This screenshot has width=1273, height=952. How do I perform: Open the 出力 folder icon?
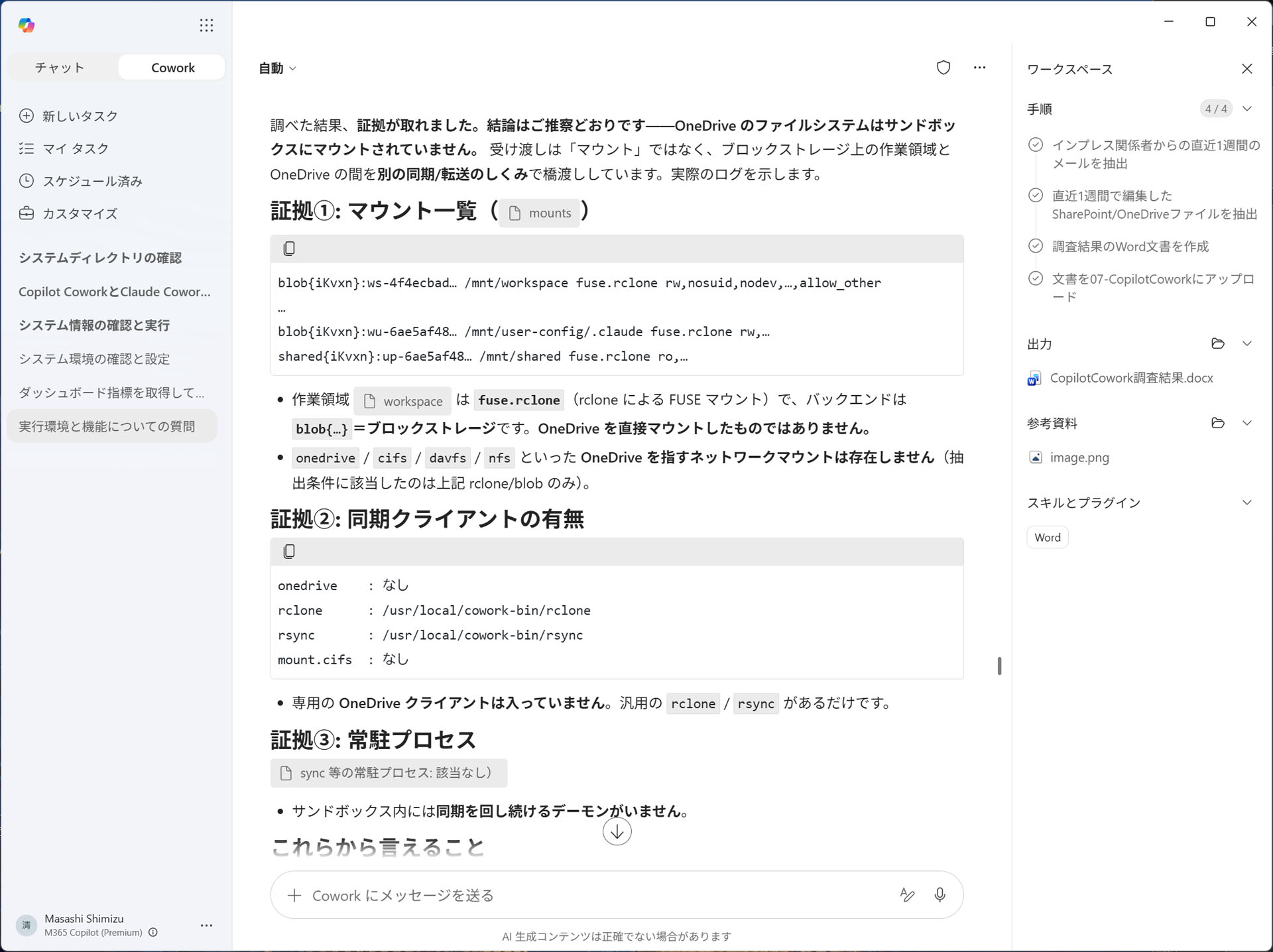click(1217, 343)
